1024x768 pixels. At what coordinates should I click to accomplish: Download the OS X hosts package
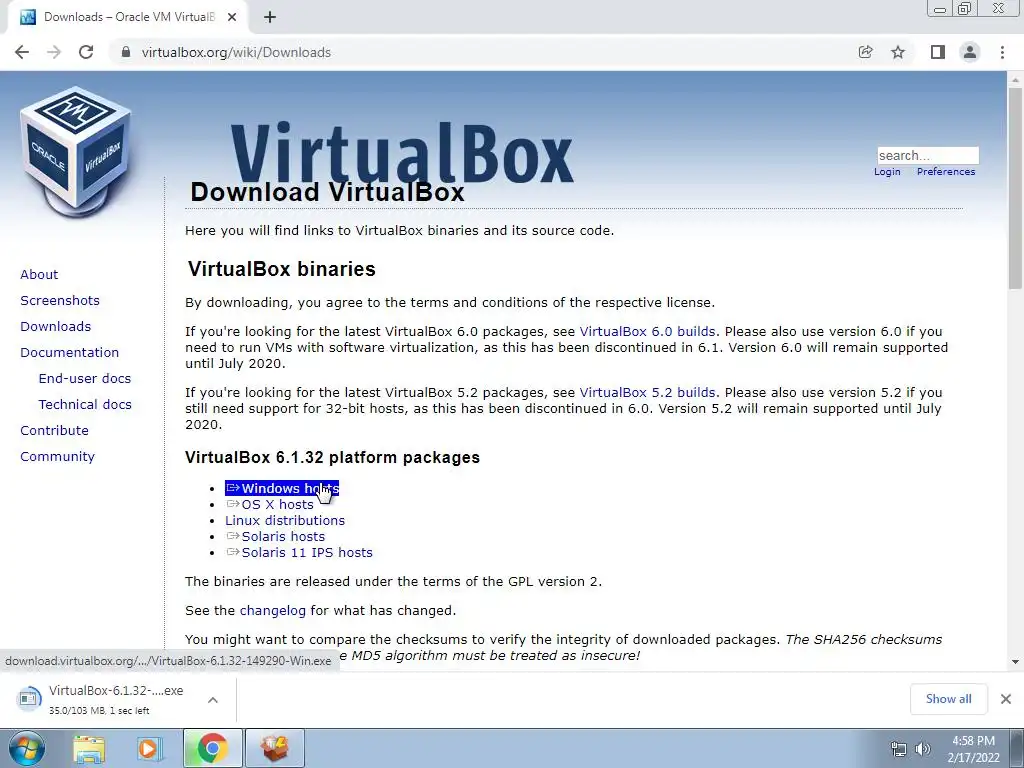(270, 505)
